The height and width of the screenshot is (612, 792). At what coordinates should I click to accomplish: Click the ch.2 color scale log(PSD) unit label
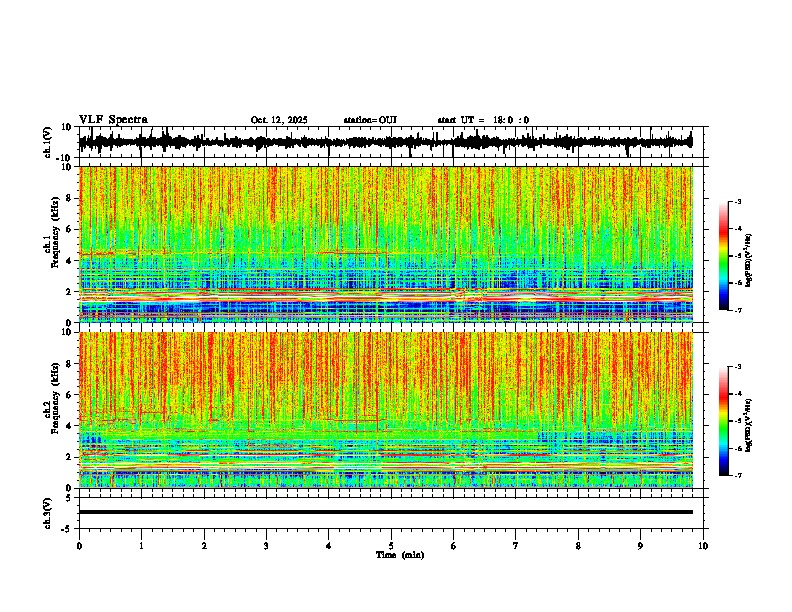pos(748,425)
